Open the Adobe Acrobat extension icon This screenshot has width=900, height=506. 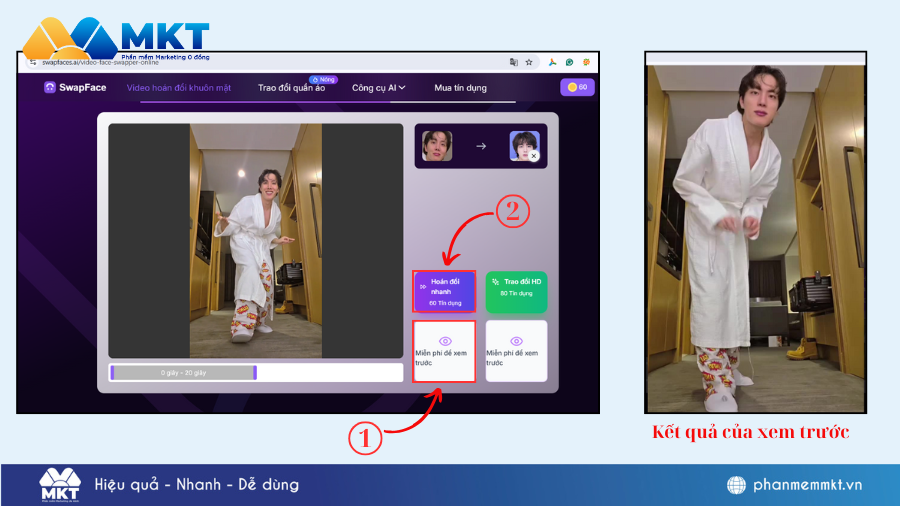(x=552, y=62)
